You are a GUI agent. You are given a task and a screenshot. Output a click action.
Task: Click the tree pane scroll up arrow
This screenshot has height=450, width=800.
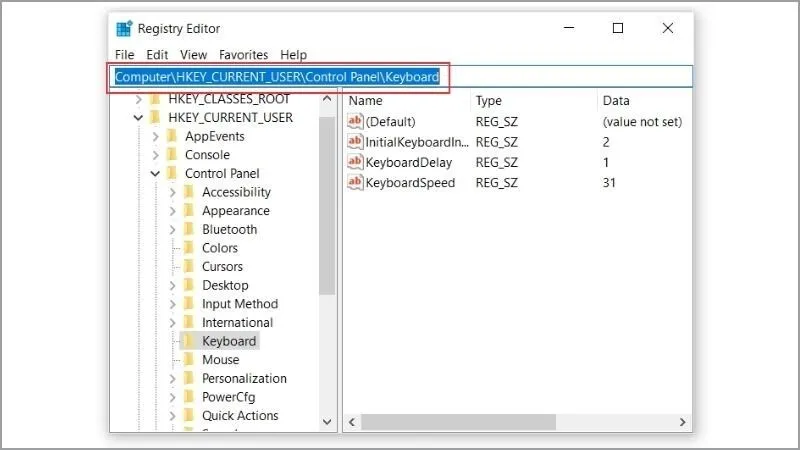[x=327, y=98]
